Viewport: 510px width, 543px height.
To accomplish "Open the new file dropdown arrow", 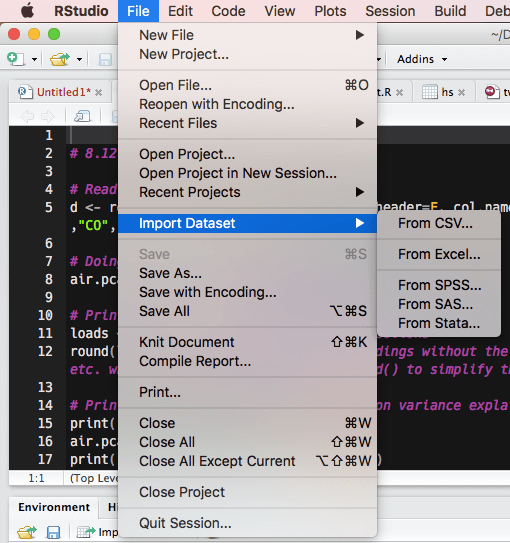I will (x=34, y=60).
